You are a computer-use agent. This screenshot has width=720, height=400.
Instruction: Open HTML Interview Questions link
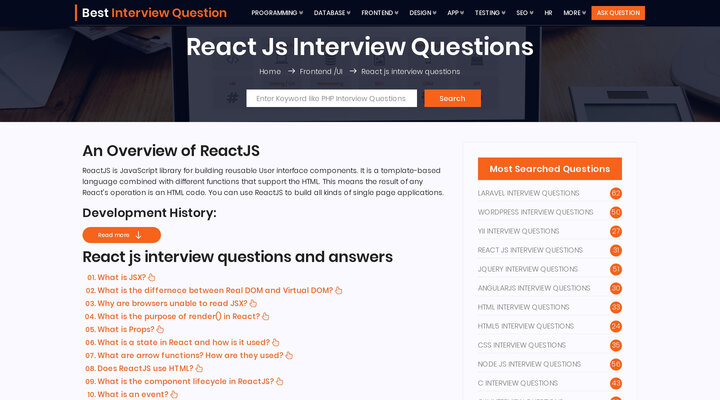click(523, 307)
